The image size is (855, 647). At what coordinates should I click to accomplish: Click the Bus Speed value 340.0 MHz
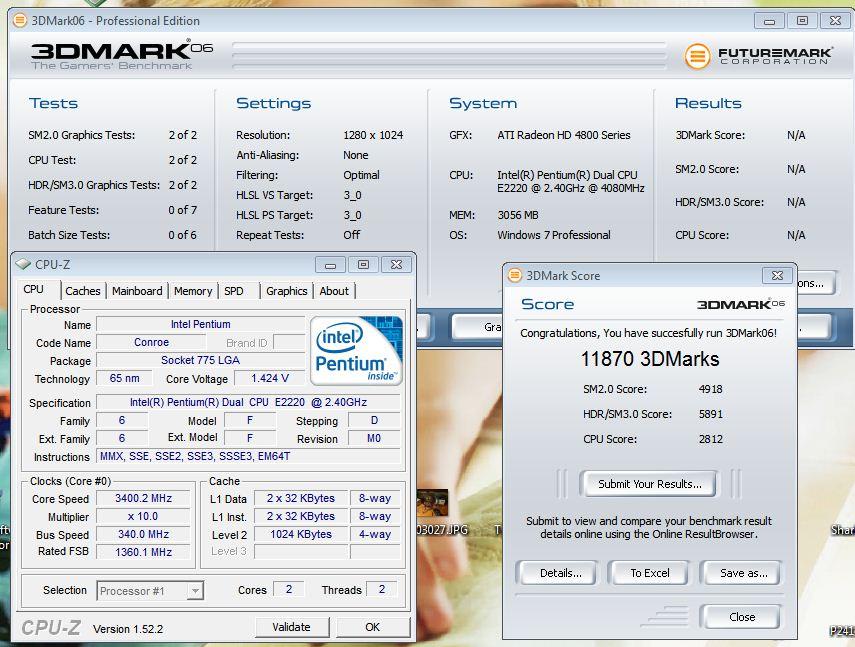(x=143, y=534)
